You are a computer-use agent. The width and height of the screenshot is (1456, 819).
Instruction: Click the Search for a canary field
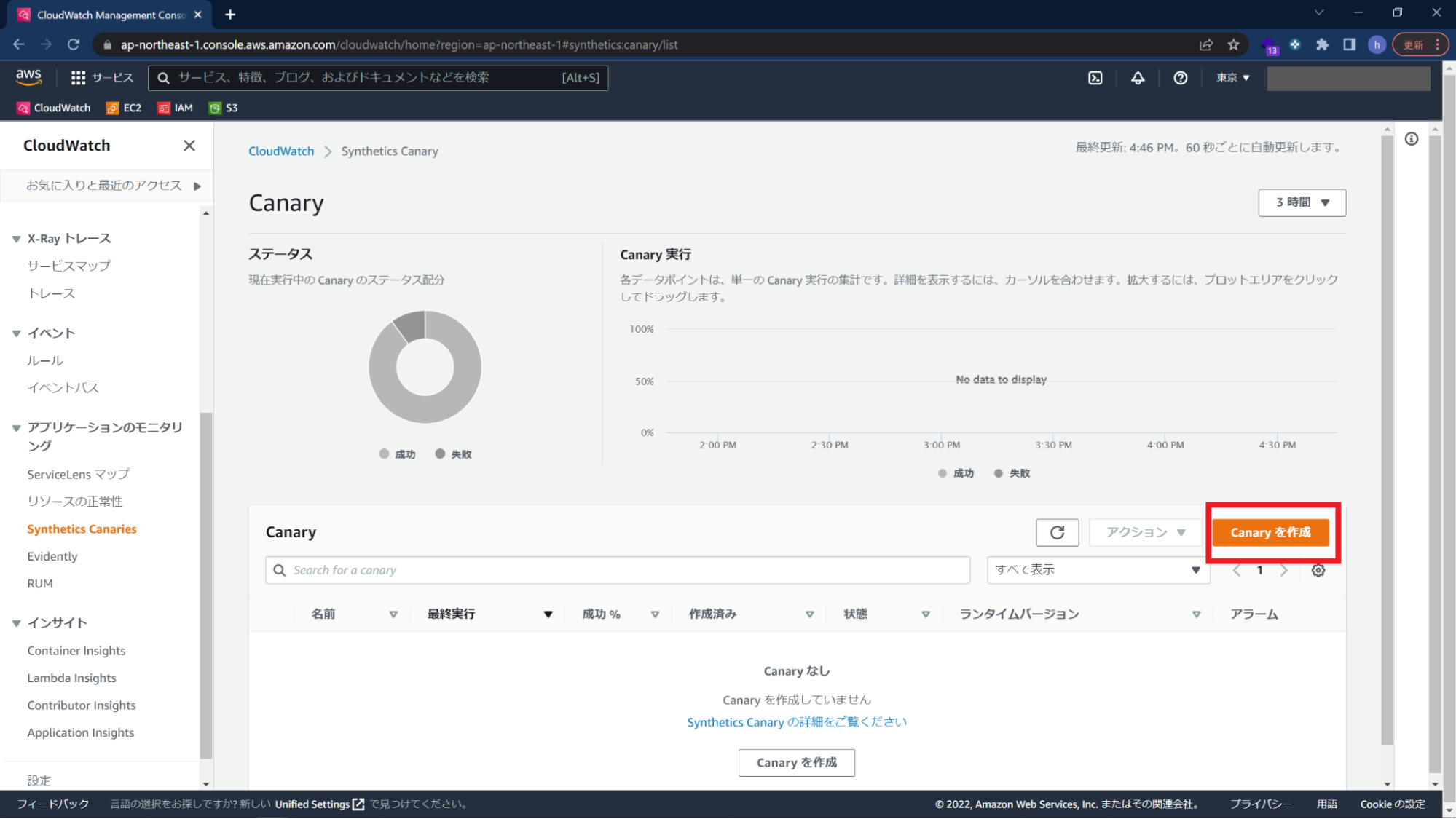618,570
